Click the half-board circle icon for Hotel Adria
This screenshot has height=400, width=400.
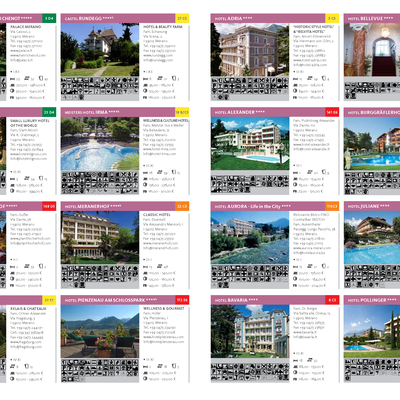pos(295,91)
